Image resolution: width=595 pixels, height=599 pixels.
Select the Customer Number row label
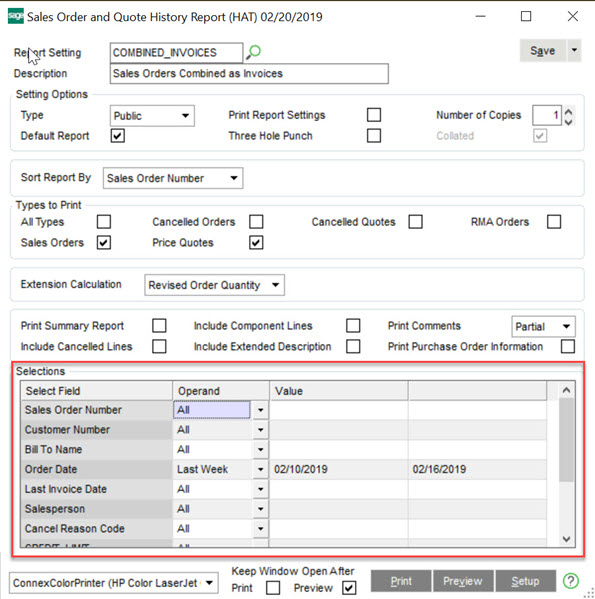96,430
